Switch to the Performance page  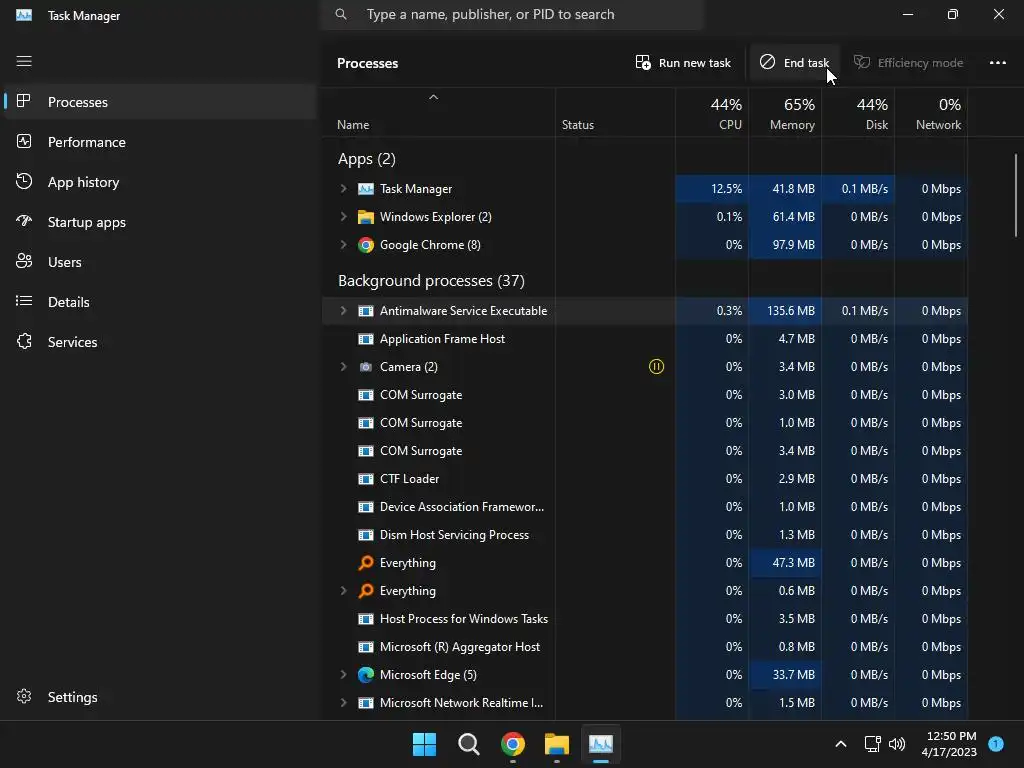(x=159, y=142)
